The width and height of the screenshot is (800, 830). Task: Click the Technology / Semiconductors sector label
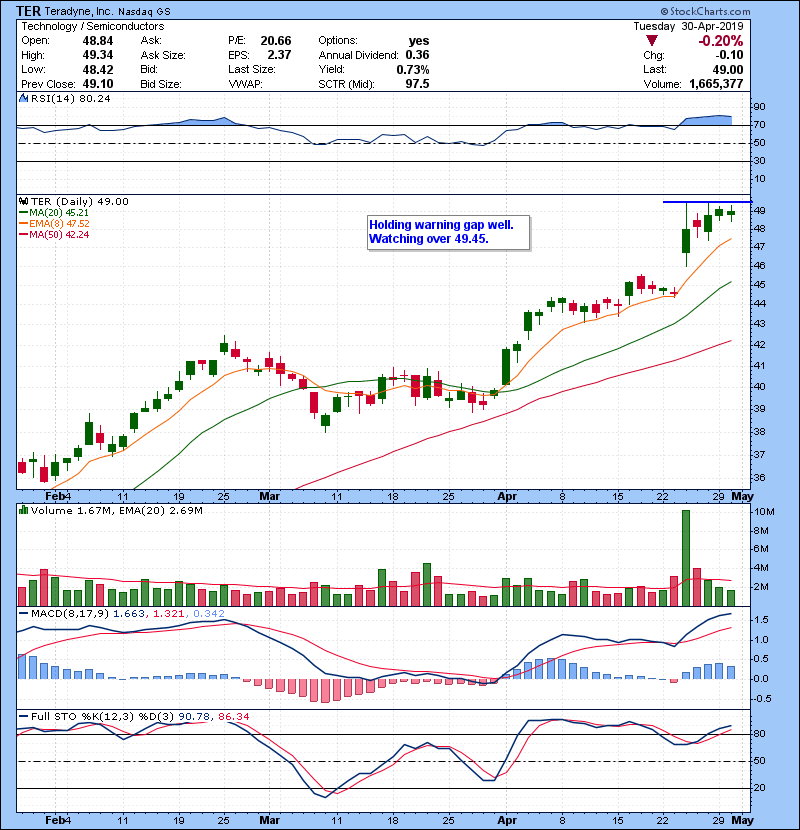click(93, 26)
